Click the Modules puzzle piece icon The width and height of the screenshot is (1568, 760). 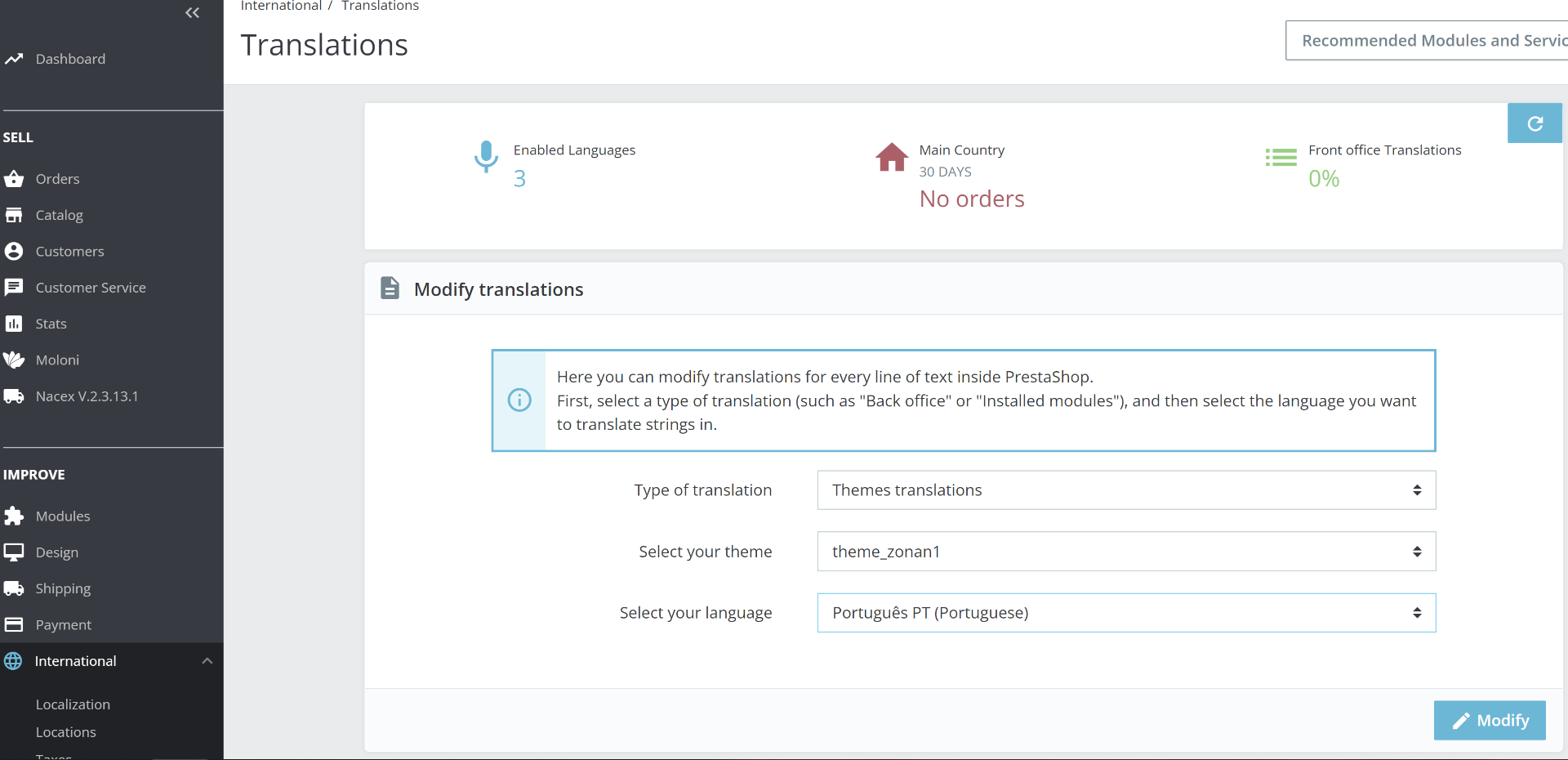click(x=13, y=516)
